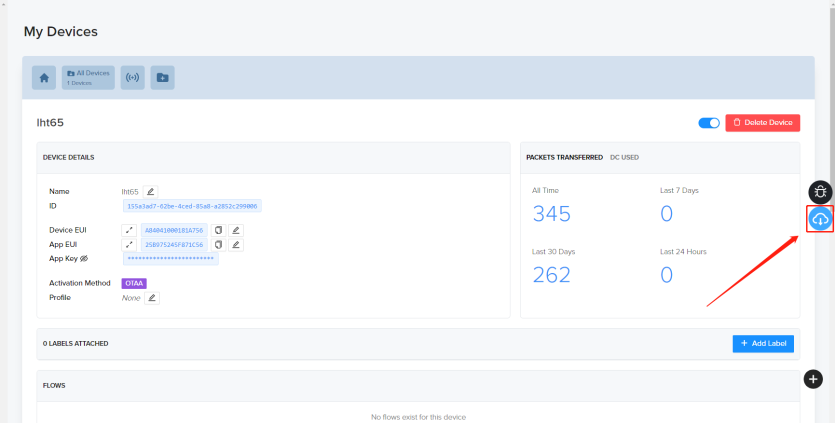
Task: Copy the Device EUI value
Action: point(218,230)
